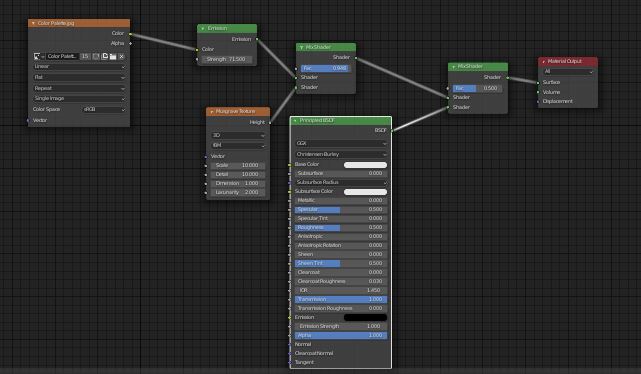Click the black Emission color swatch
Image resolution: width=641 pixels, height=374 pixels.
point(365,318)
